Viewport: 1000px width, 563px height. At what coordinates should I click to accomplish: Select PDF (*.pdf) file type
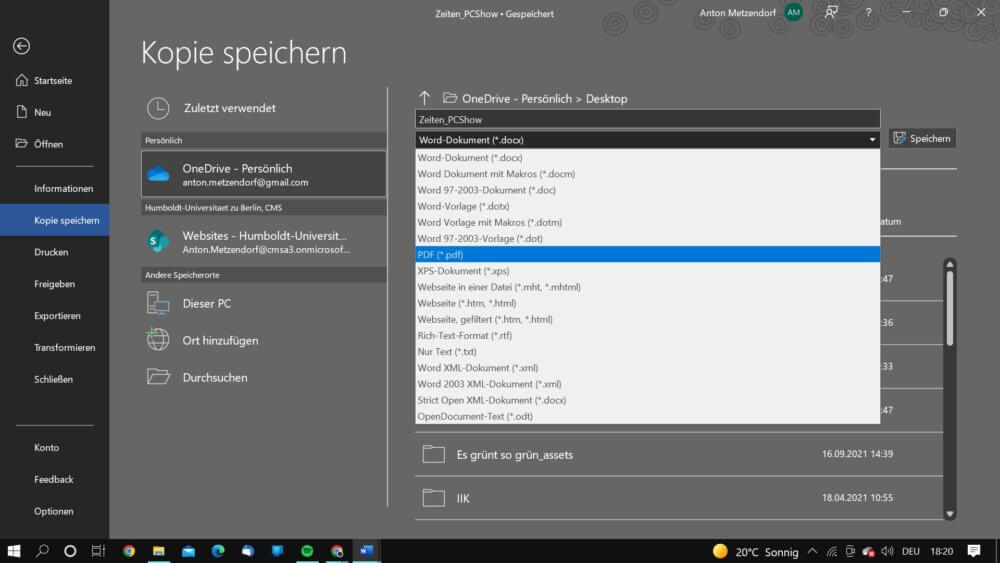(x=647, y=254)
